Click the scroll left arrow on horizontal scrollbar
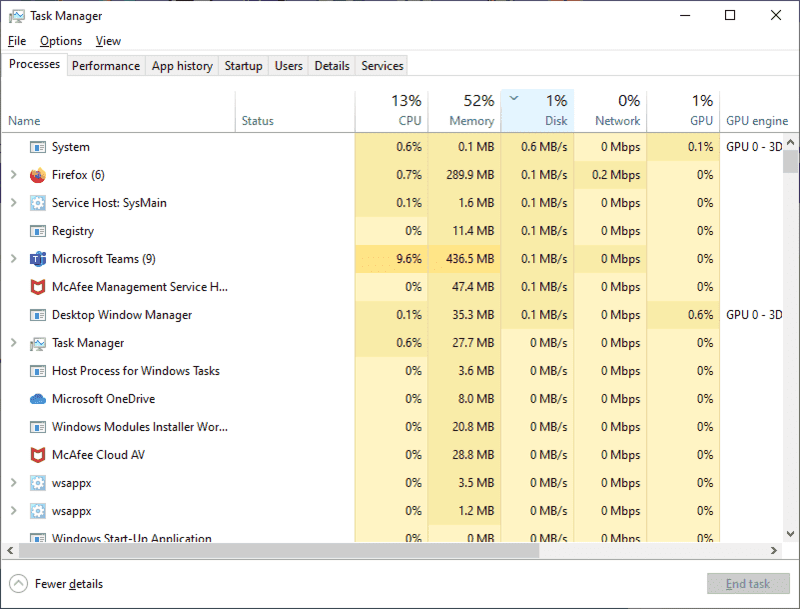This screenshot has height=609, width=800. point(10,550)
